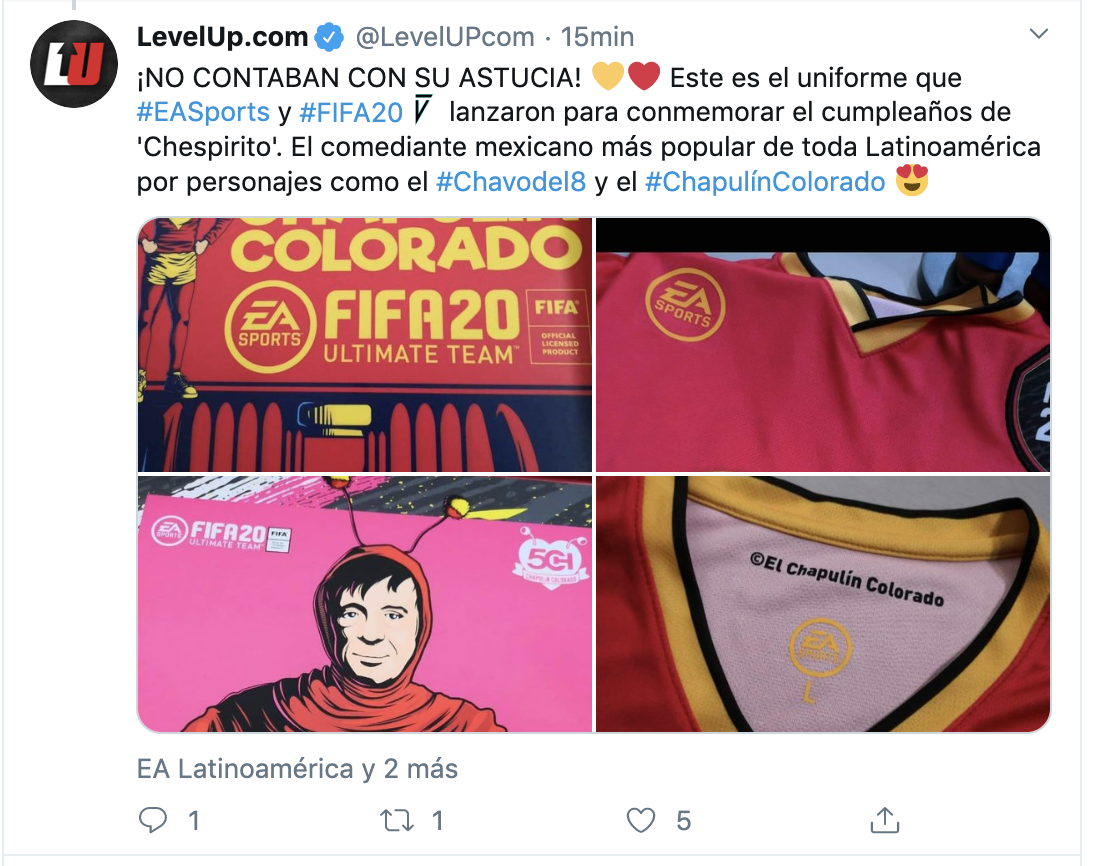Click the reply speech bubble icon
Screen dimensions: 1094x866
click(x=153, y=820)
